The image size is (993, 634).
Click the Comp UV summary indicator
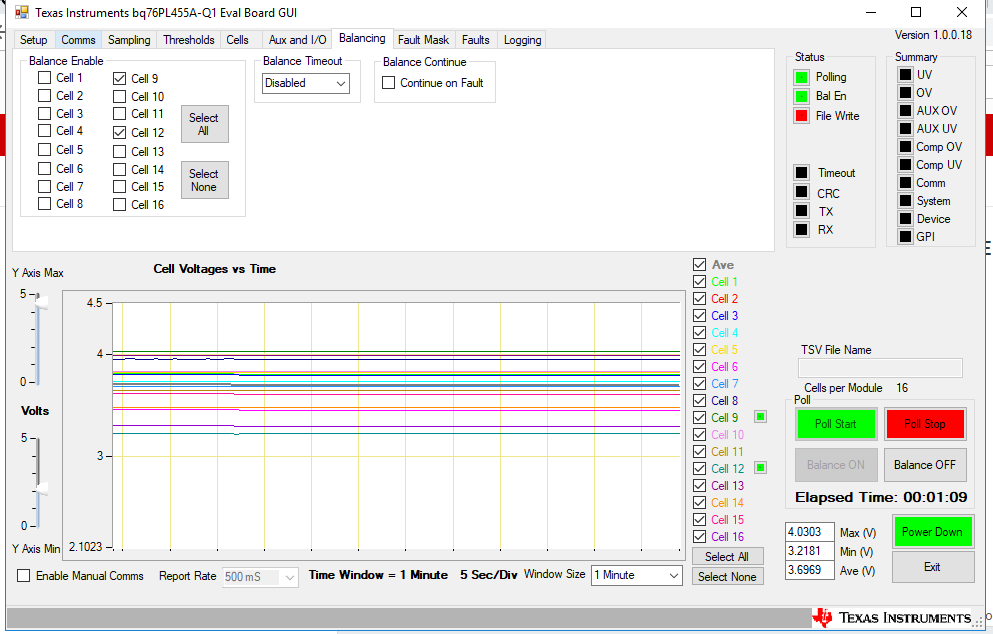click(906, 165)
